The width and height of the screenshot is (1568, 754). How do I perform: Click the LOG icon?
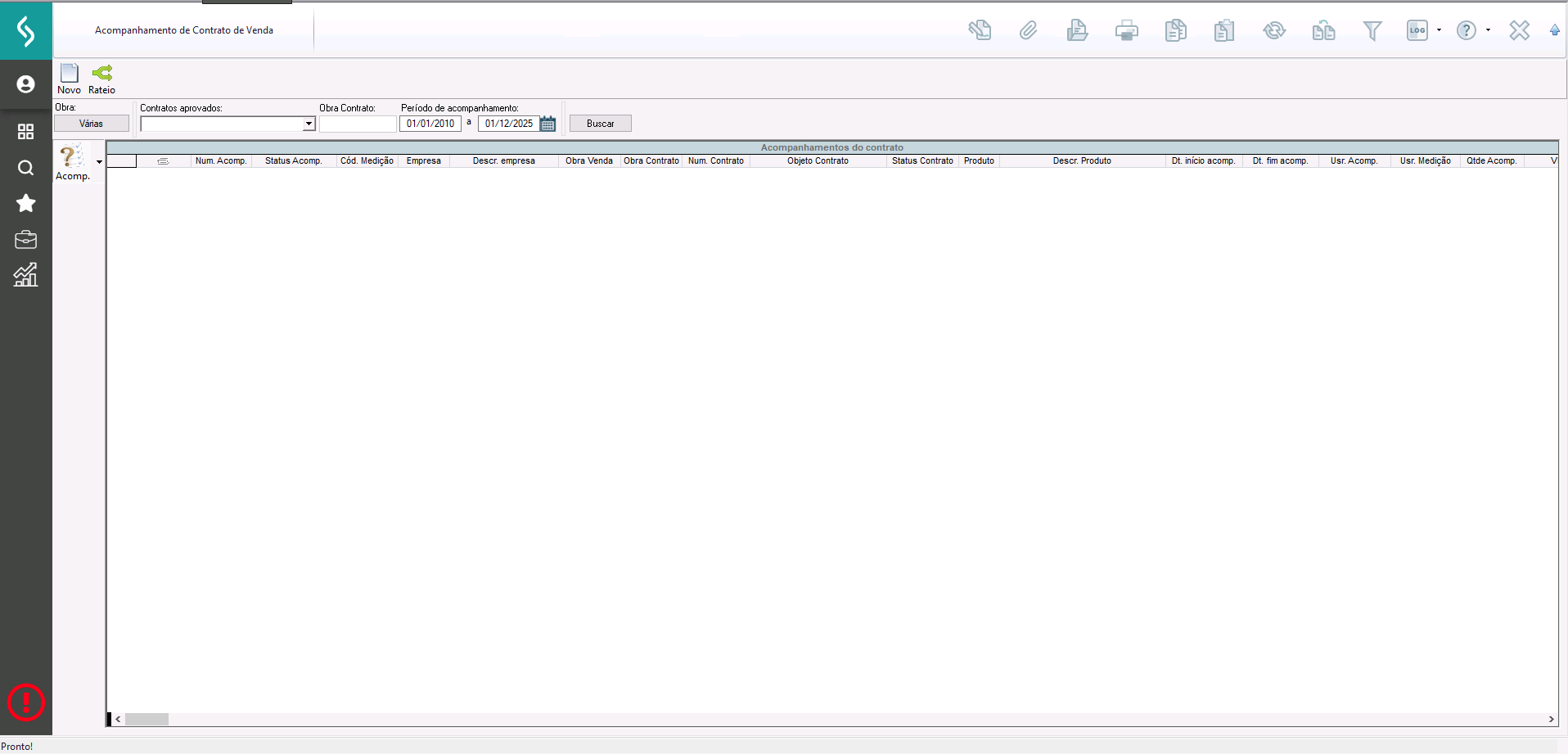click(x=1417, y=30)
